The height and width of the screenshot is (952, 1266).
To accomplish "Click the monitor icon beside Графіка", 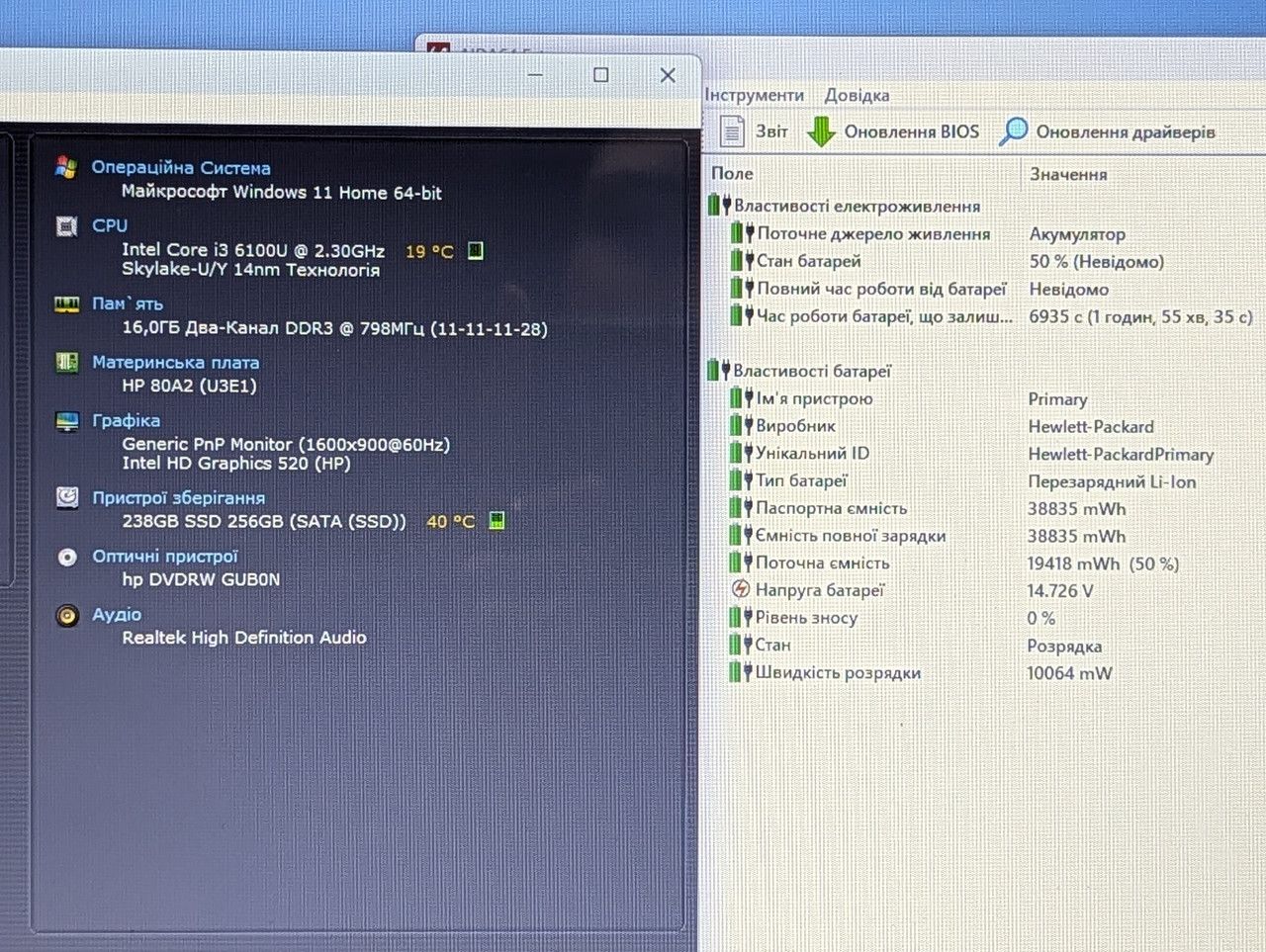I will [66, 421].
